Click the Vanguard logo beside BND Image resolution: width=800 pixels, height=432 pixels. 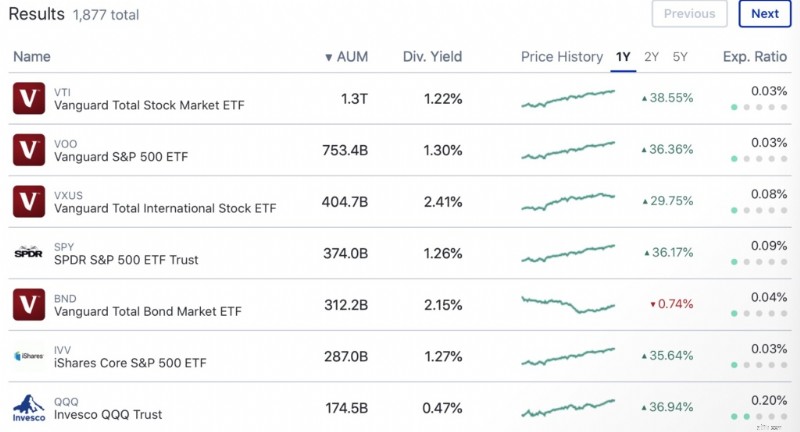[29, 304]
